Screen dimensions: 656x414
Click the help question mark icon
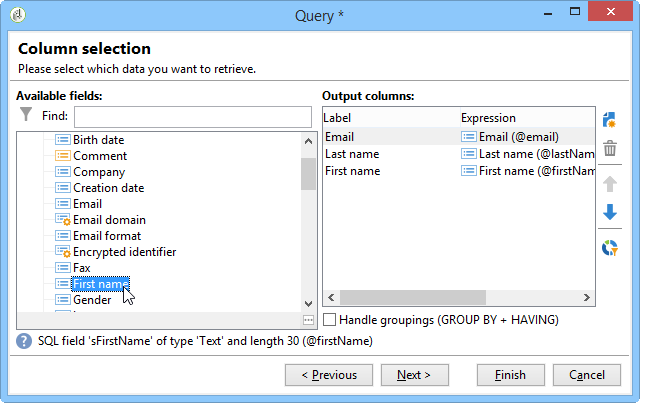[24, 341]
